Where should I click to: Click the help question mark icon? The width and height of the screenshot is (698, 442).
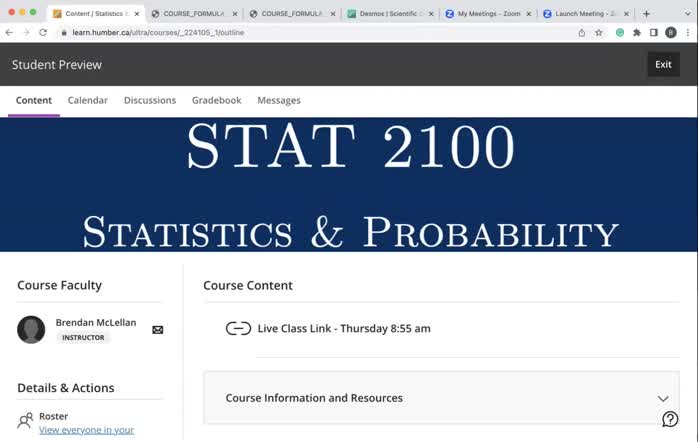pos(670,419)
